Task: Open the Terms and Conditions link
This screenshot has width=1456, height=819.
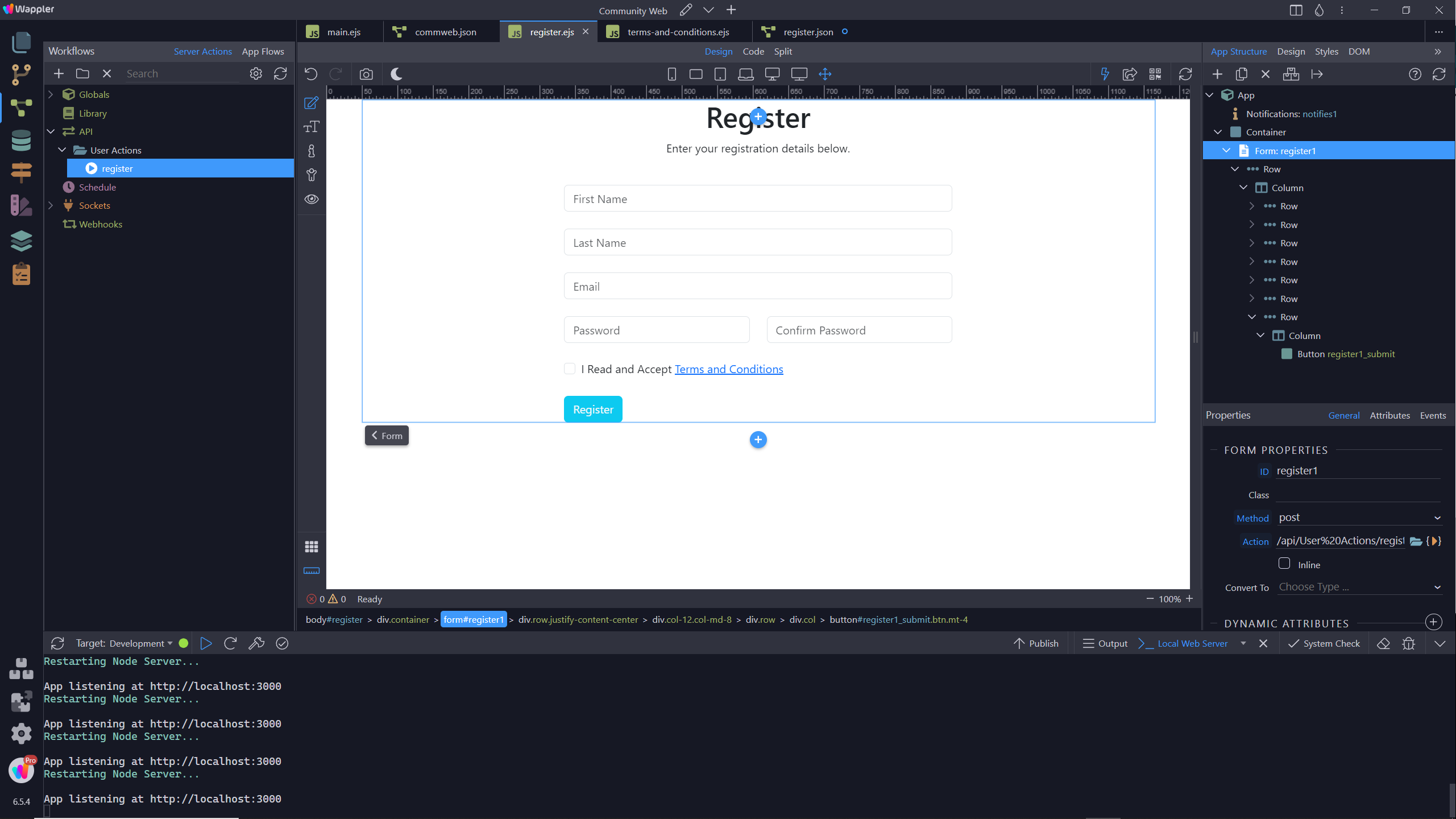Action: [x=728, y=369]
